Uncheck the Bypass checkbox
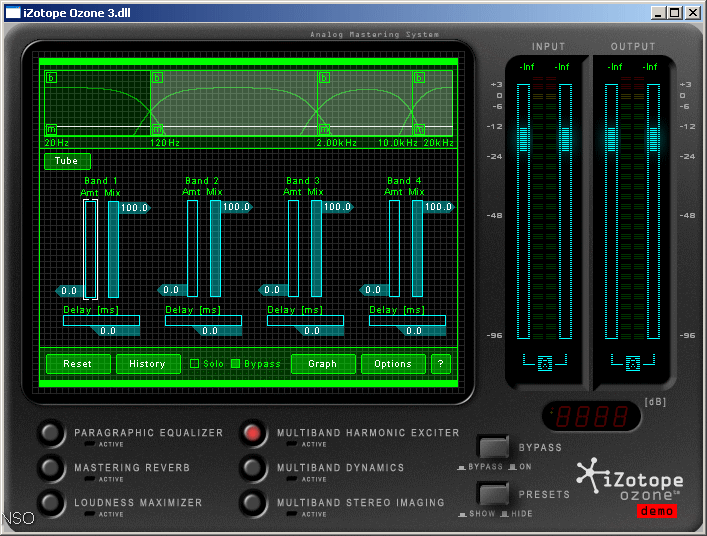Viewport: 707px width, 536px height. click(x=235, y=364)
